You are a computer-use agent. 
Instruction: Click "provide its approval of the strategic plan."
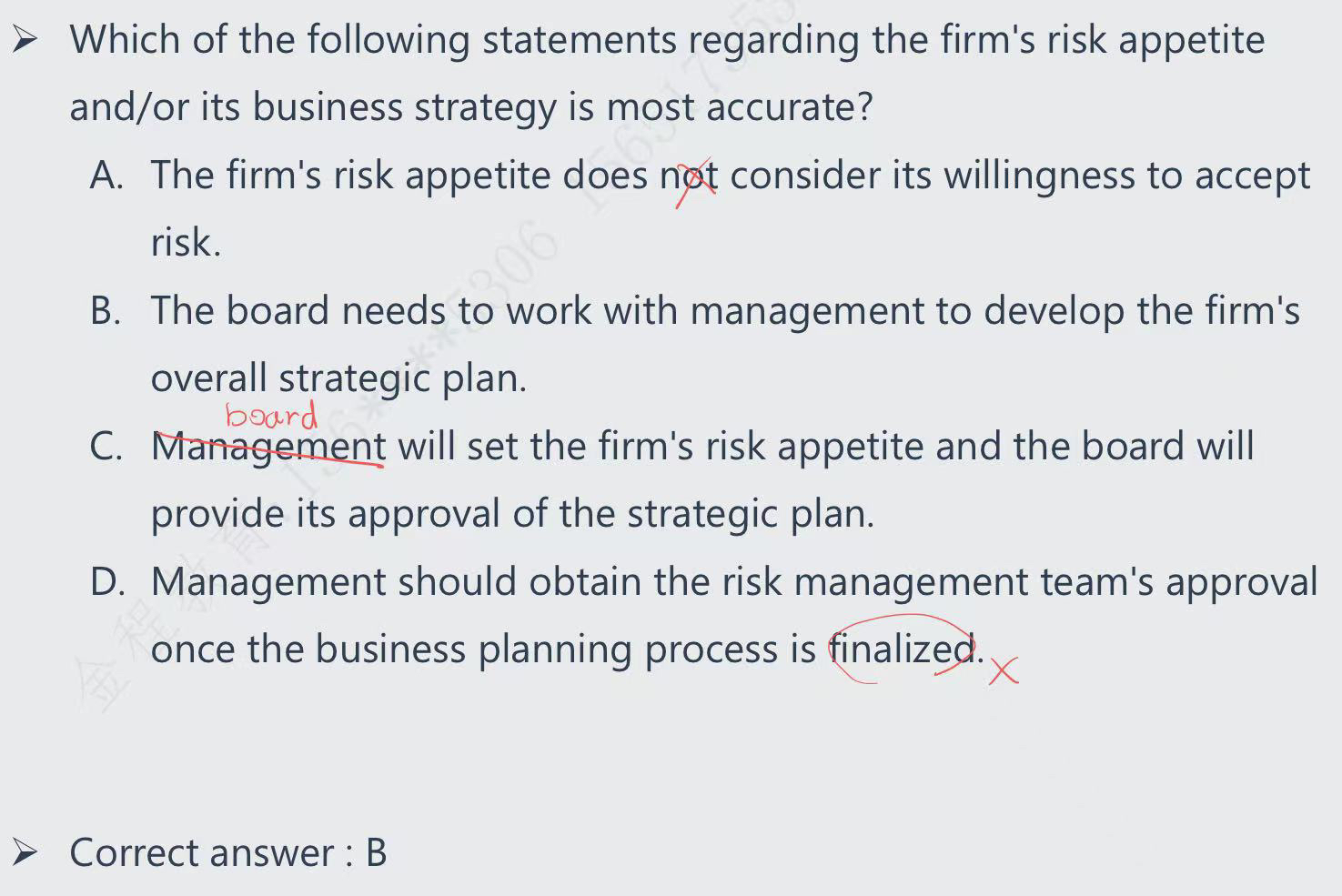pyautogui.click(x=512, y=514)
